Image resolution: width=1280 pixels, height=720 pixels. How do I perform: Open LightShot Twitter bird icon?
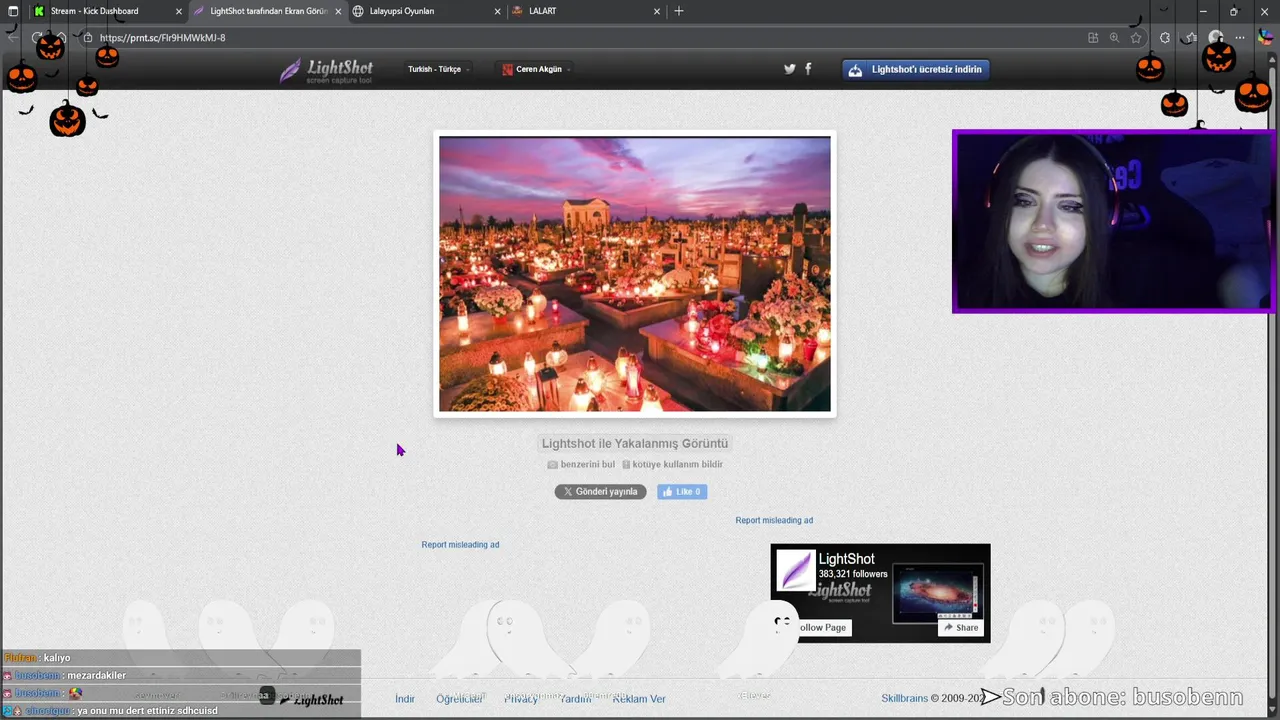790,69
